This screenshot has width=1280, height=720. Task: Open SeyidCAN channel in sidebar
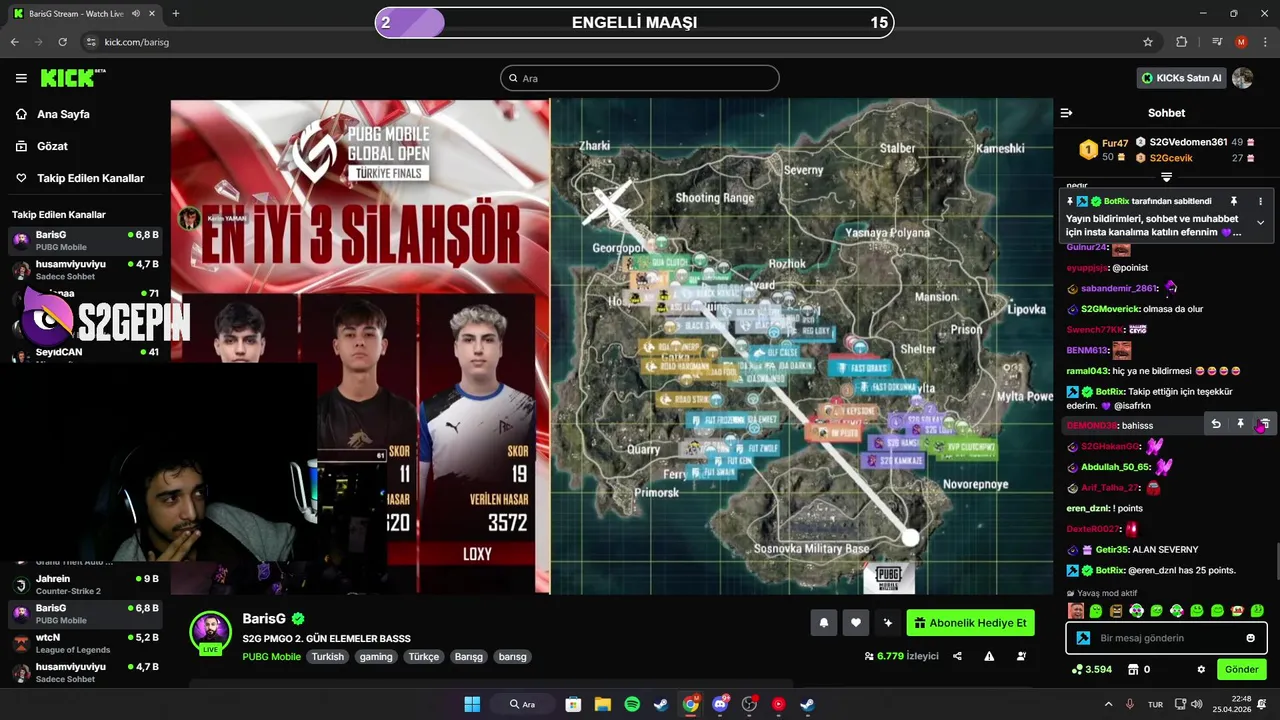[85, 352]
